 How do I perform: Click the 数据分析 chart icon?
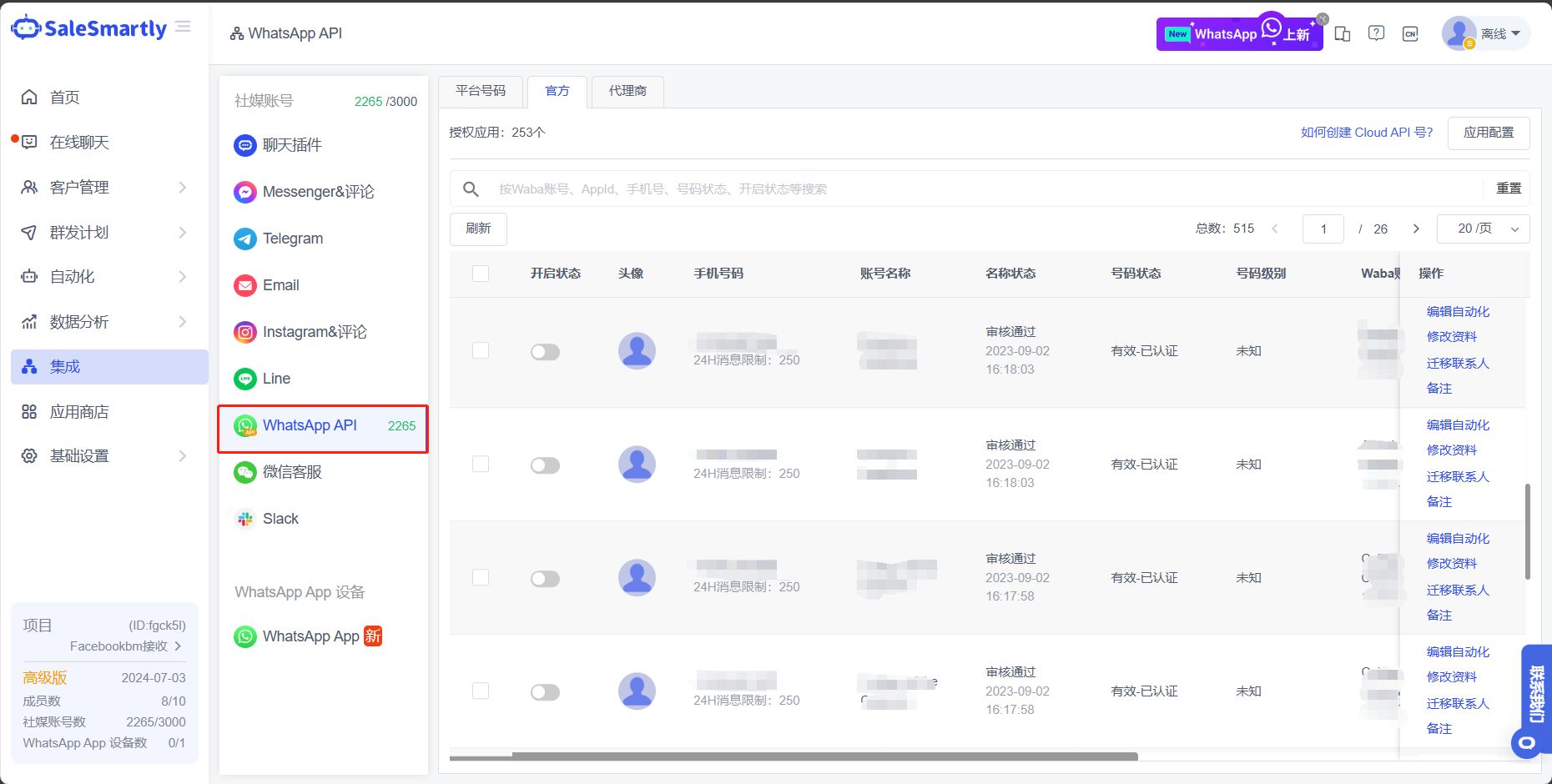coord(29,322)
